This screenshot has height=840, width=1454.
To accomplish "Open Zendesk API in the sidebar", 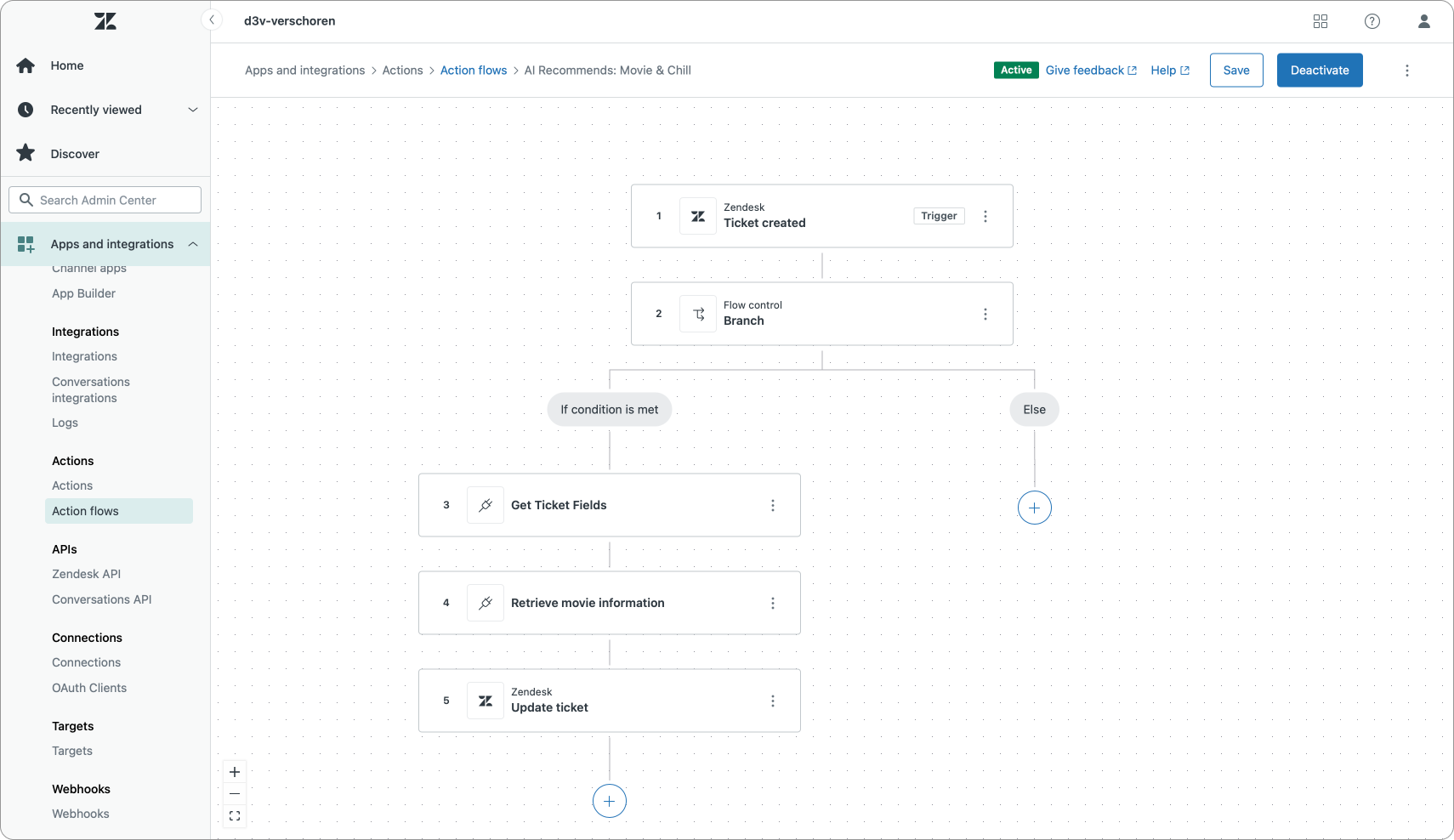I will pos(86,574).
